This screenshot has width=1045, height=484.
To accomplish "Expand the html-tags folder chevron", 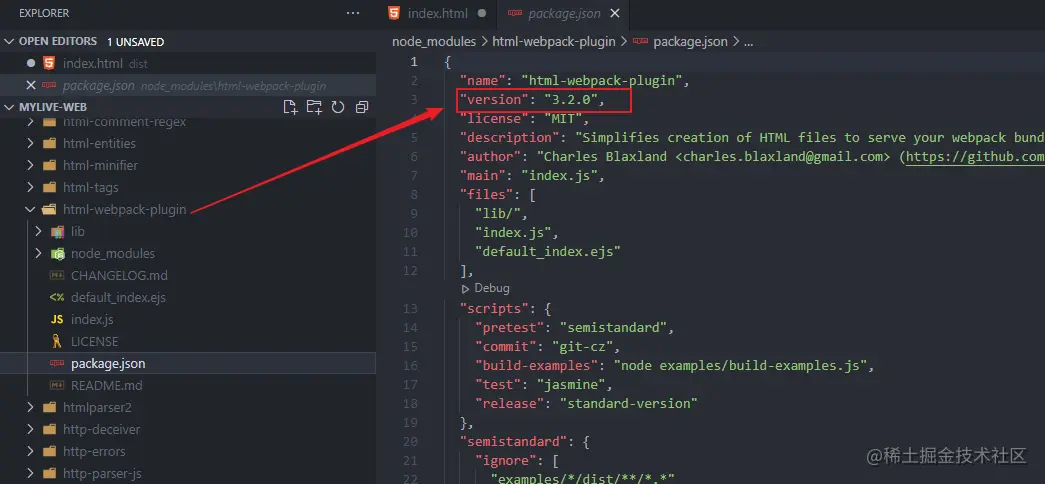I will [x=30, y=188].
